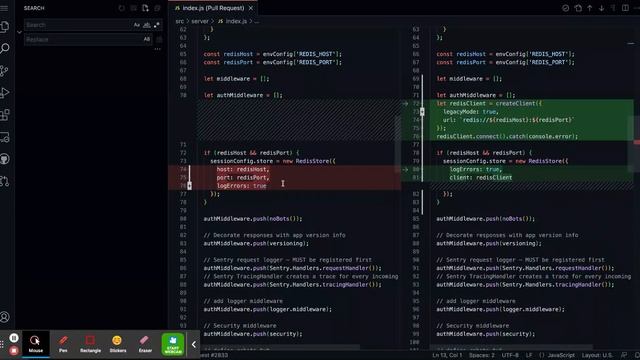The width and height of the screenshot is (640, 360).
Task: Open the Source Control view
Action: tap(5, 71)
